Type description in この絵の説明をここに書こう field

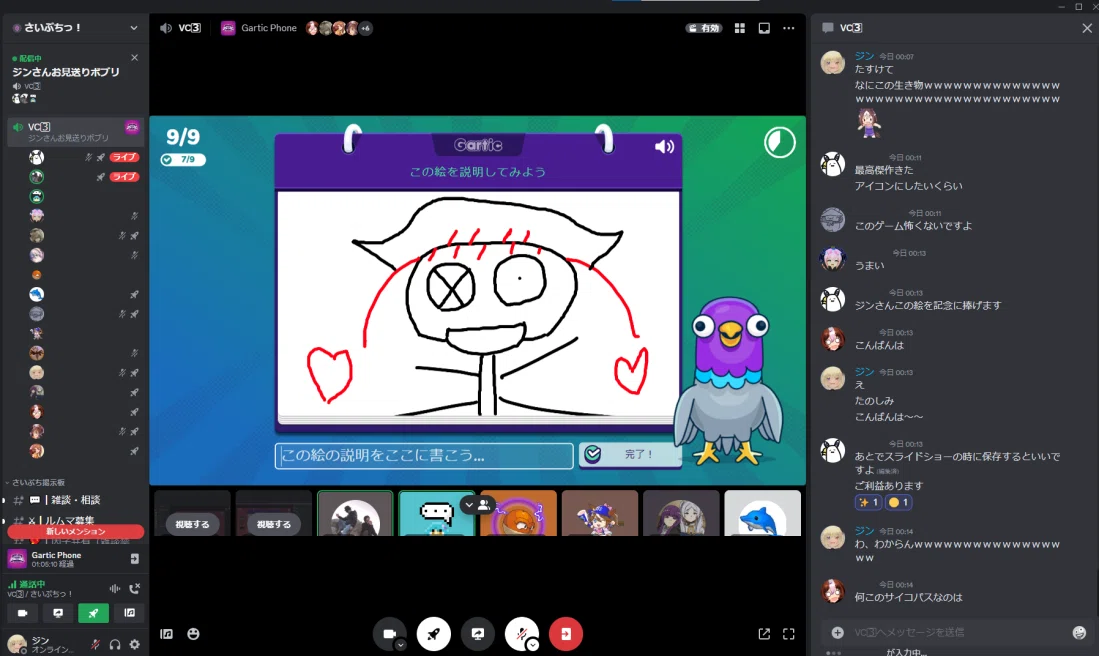coord(424,456)
